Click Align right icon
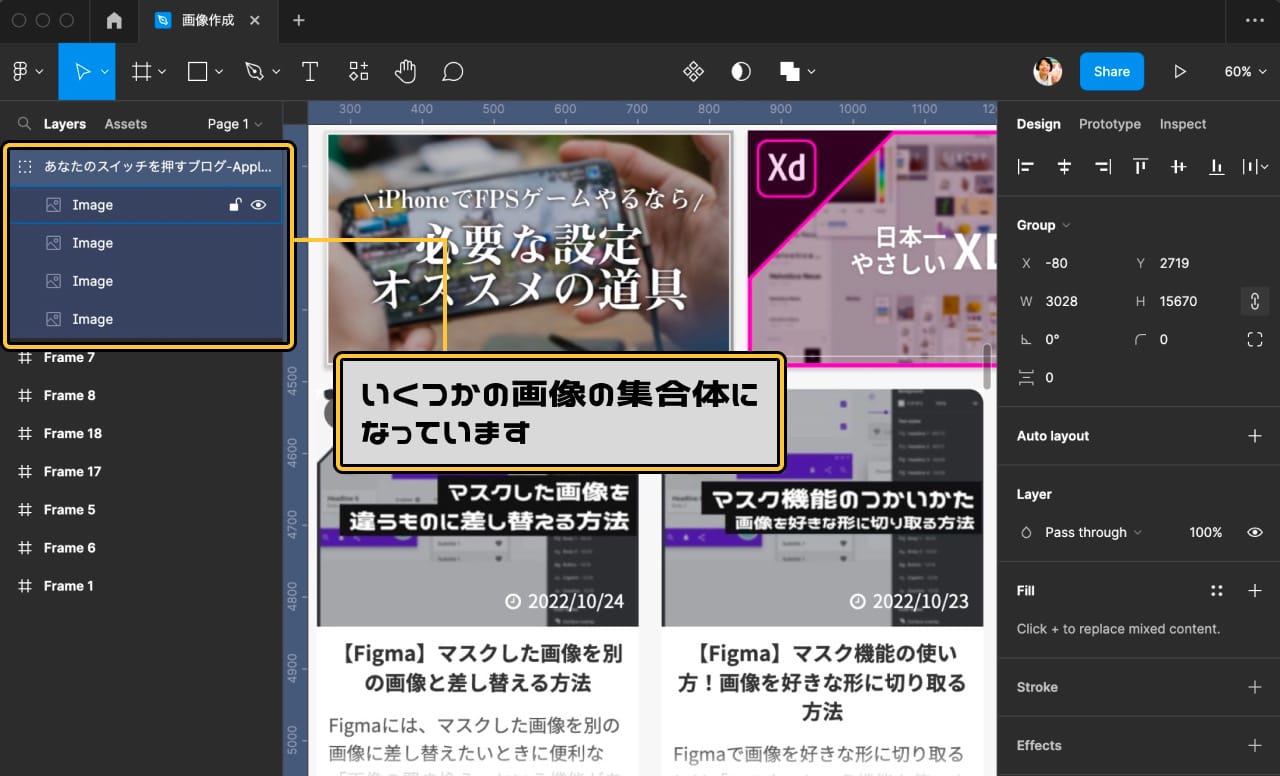The height and width of the screenshot is (776, 1280). pyautogui.click(x=1102, y=167)
